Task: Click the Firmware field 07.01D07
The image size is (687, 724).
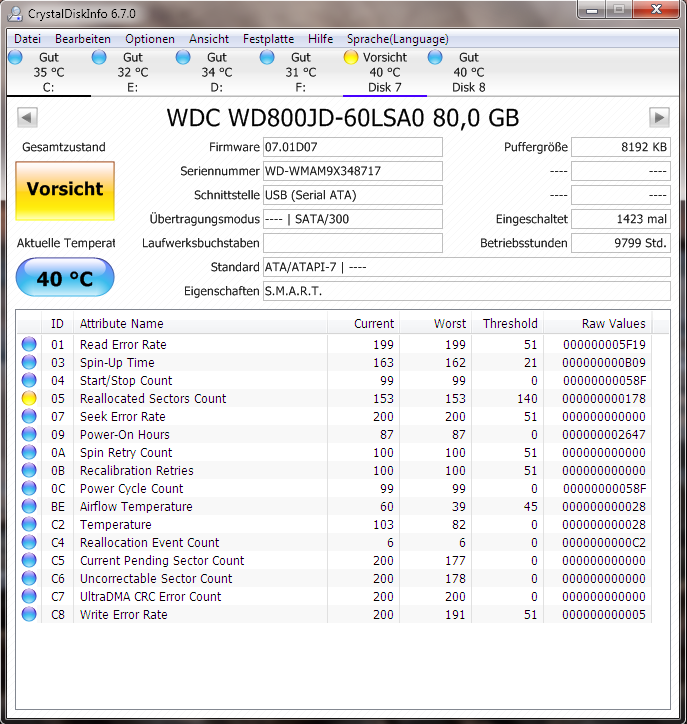Action: pyautogui.click(x=353, y=147)
